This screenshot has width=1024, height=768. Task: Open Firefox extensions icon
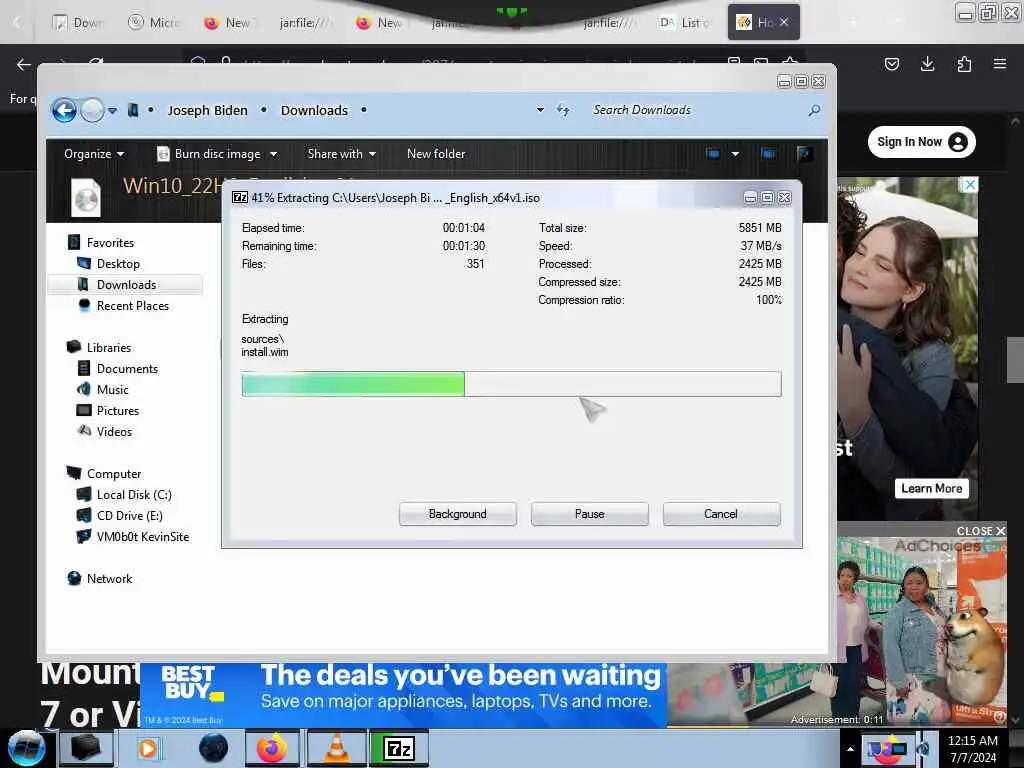tap(964, 64)
